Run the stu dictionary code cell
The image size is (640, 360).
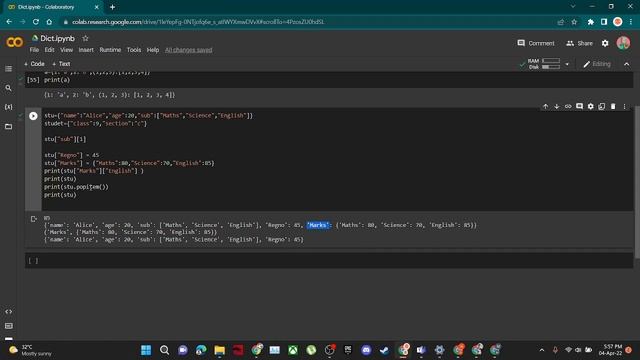[33, 116]
